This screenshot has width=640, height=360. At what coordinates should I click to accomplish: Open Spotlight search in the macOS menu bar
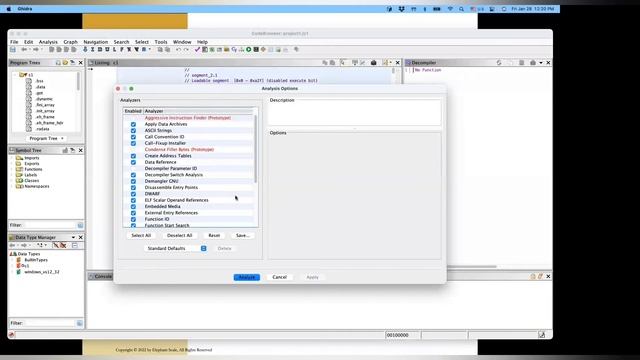461,9
